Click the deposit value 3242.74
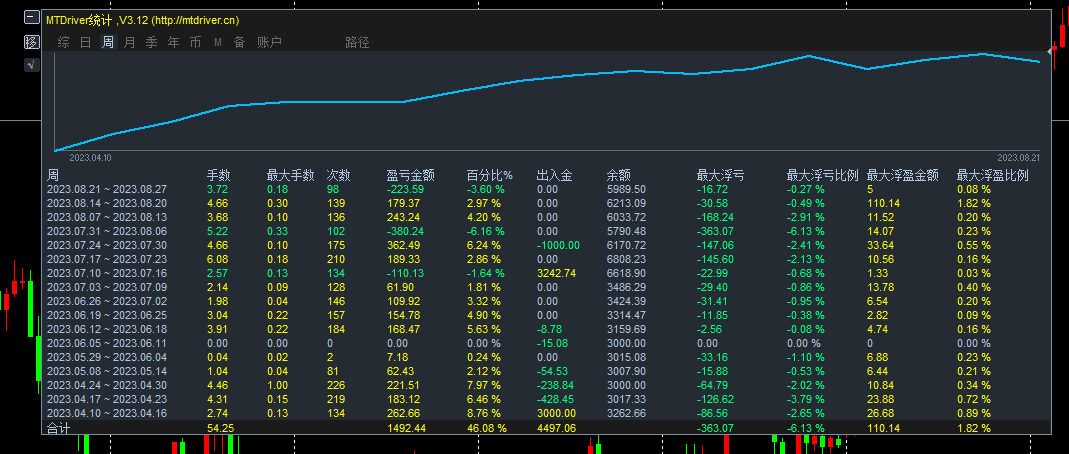Image resolution: width=1069 pixels, height=454 pixels. click(556, 273)
